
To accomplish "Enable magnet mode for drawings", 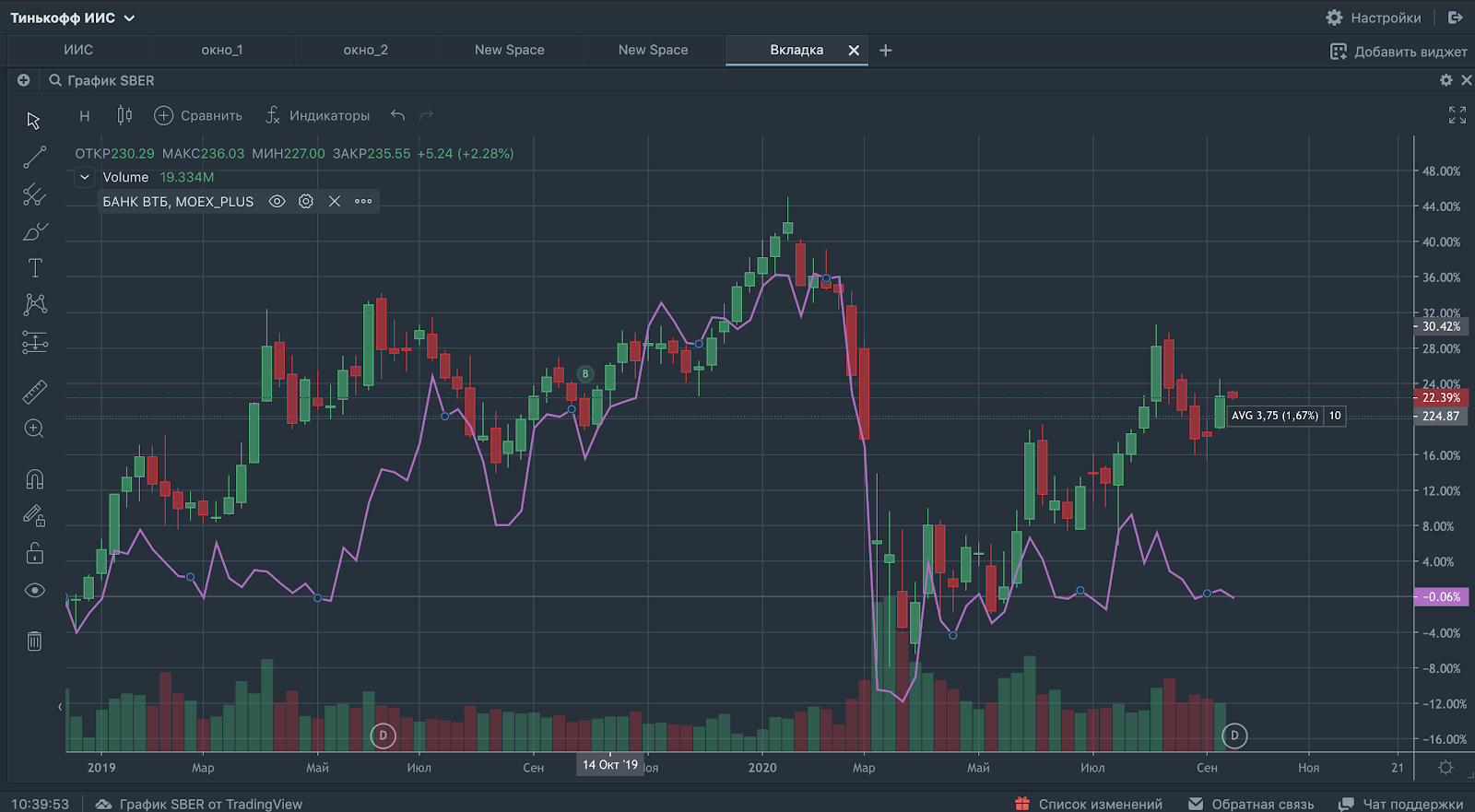I will click(34, 479).
